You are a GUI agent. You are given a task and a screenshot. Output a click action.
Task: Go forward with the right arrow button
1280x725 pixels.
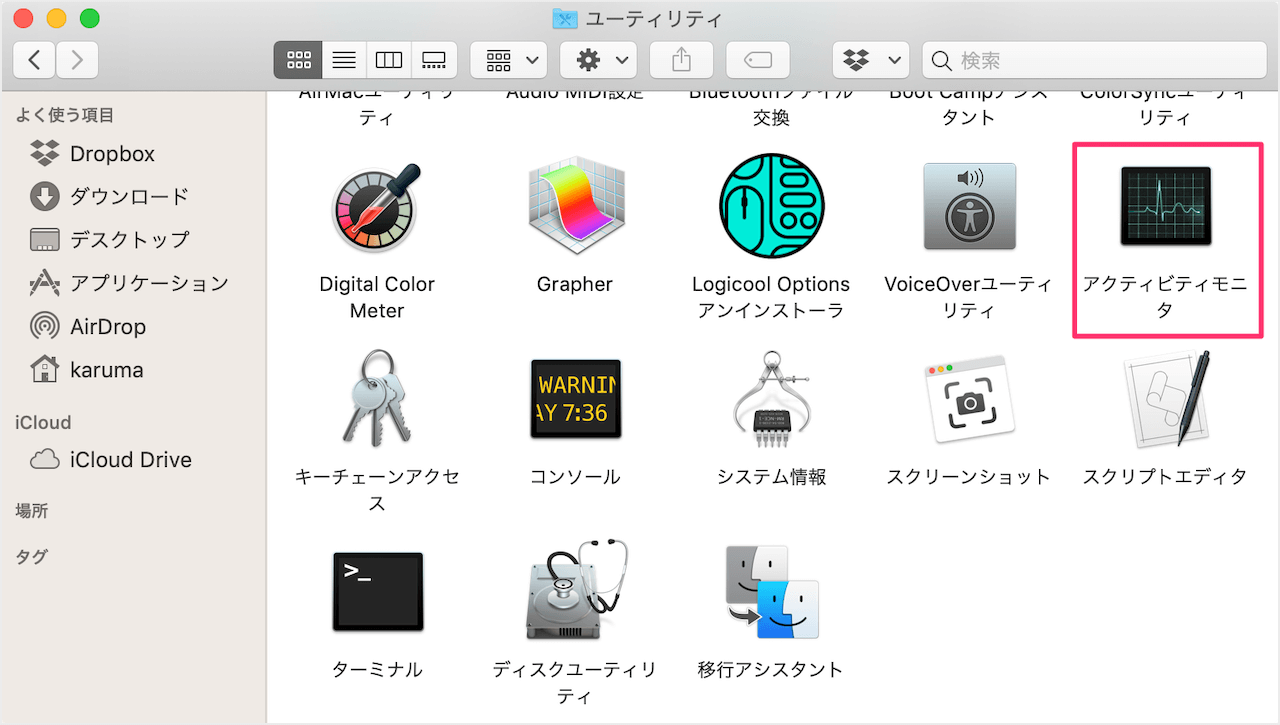pos(77,60)
